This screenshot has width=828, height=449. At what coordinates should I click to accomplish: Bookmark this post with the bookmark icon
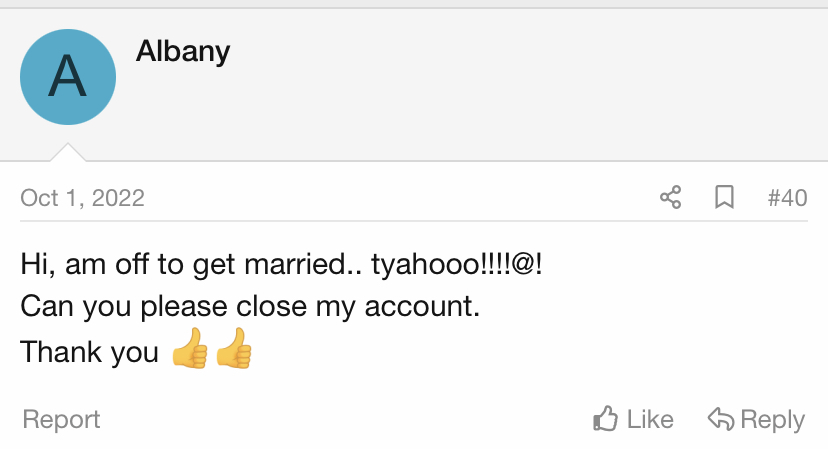click(x=725, y=197)
